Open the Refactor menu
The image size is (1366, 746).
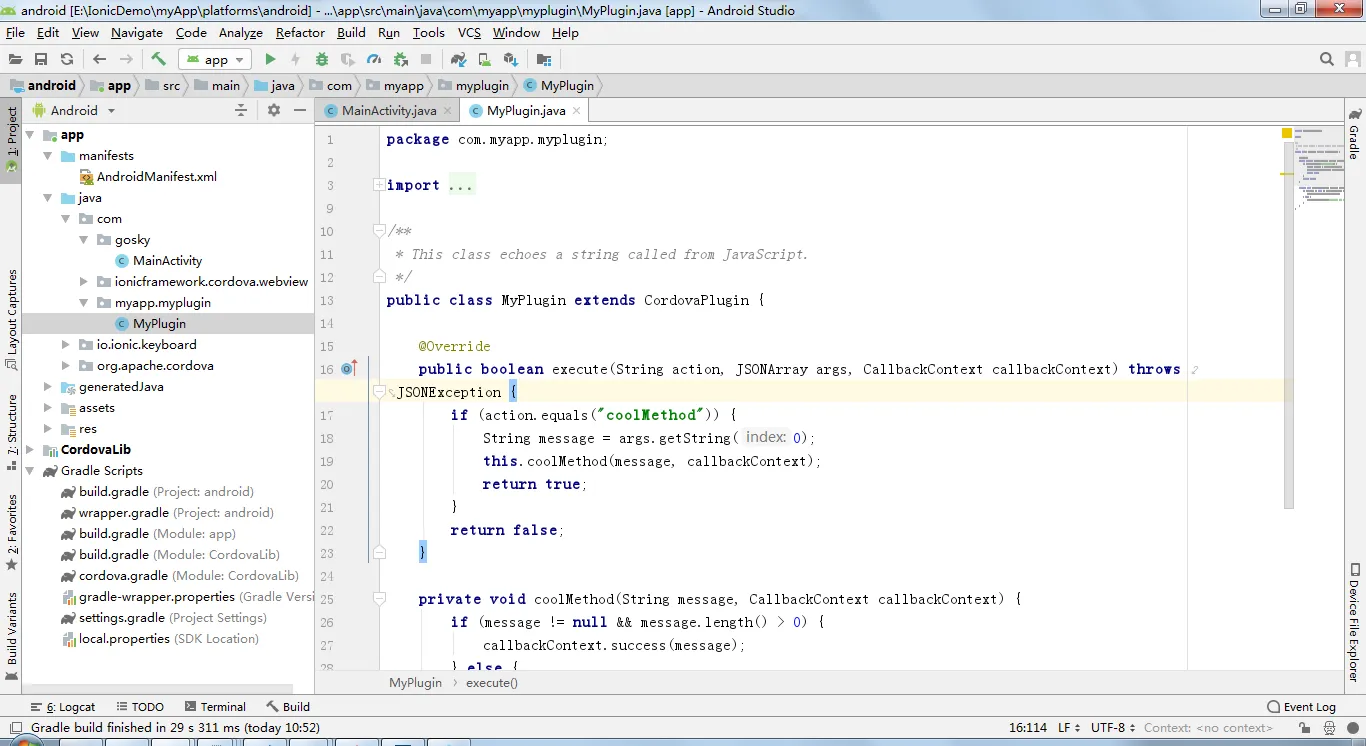coord(300,33)
